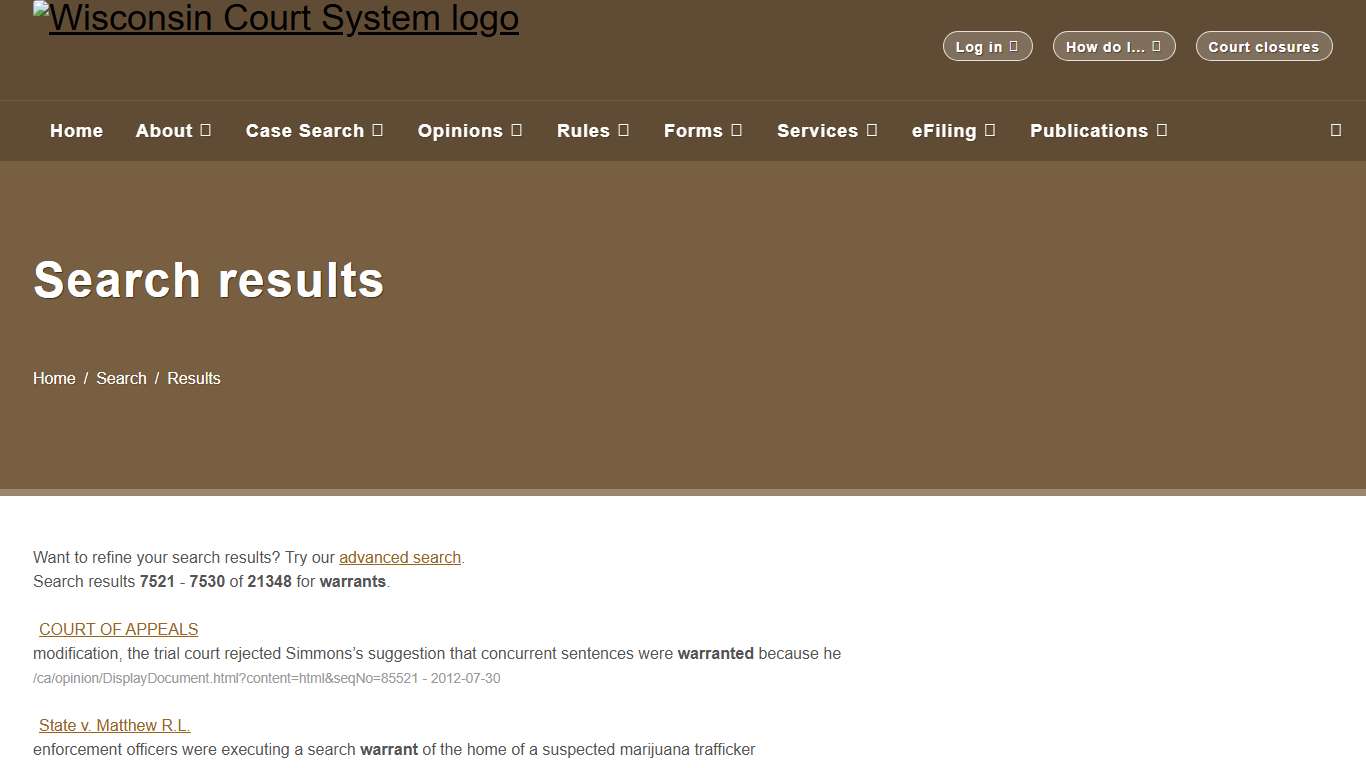Open the Opinions dropdown menu
This screenshot has width=1366, height=768.
point(470,131)
